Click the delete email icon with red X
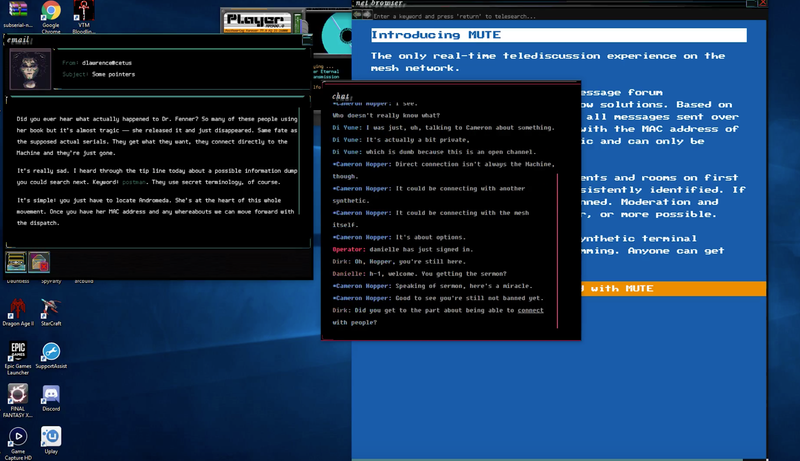The image size is (800, 461). tap(39, 262)
